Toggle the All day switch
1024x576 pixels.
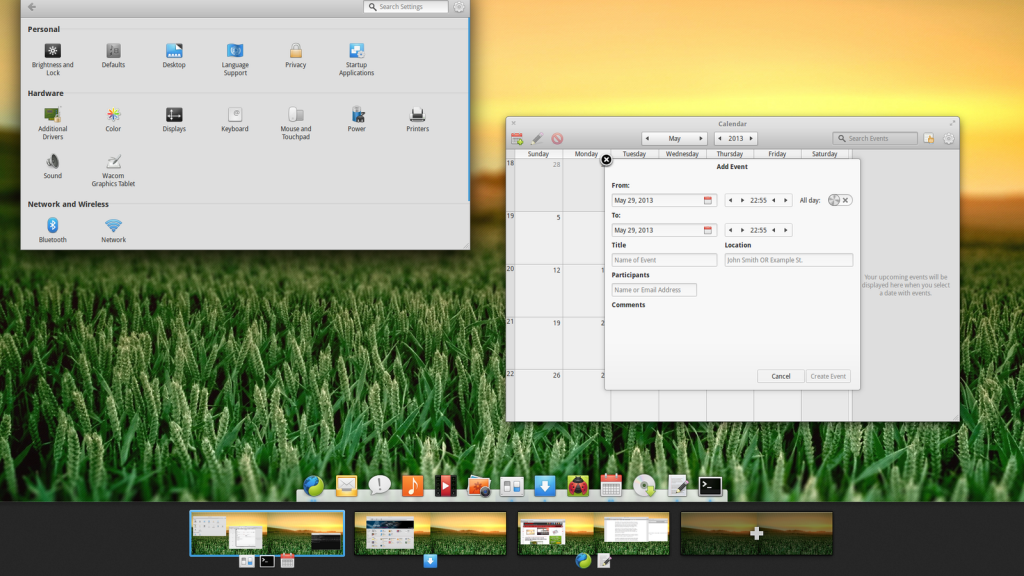(840, 200)
